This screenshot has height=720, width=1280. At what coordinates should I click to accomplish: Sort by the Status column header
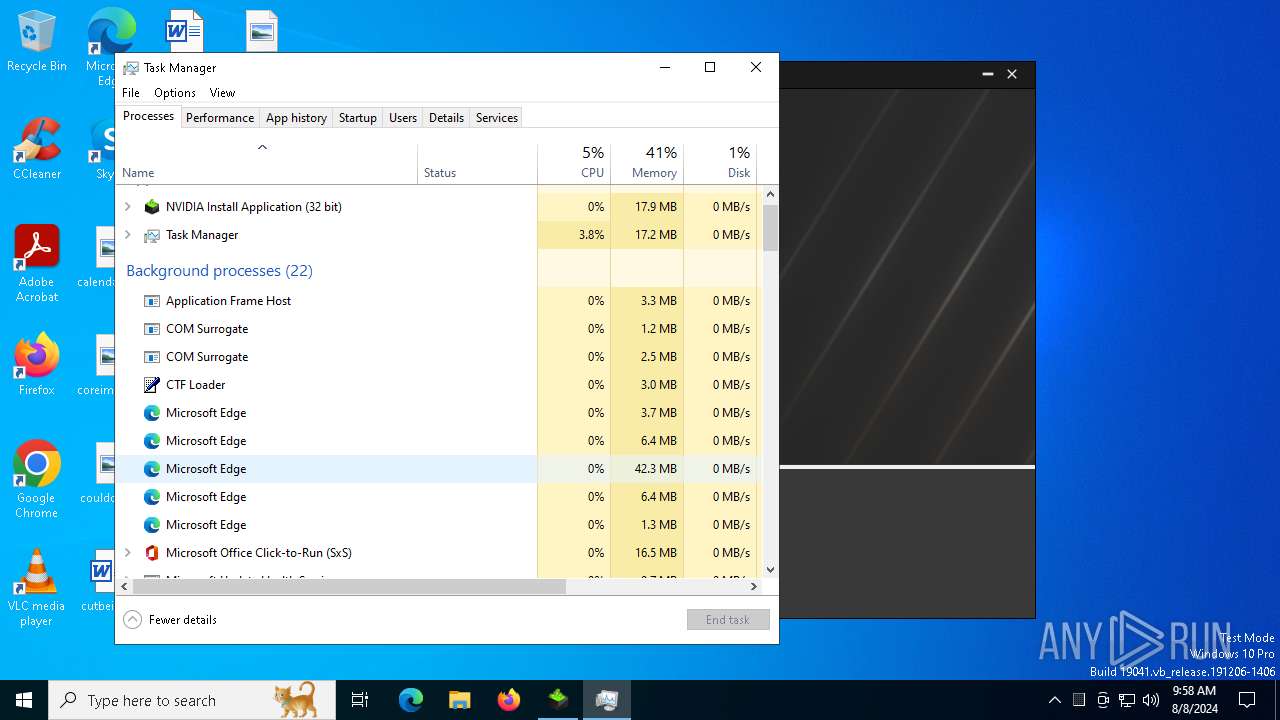point(478,164)
